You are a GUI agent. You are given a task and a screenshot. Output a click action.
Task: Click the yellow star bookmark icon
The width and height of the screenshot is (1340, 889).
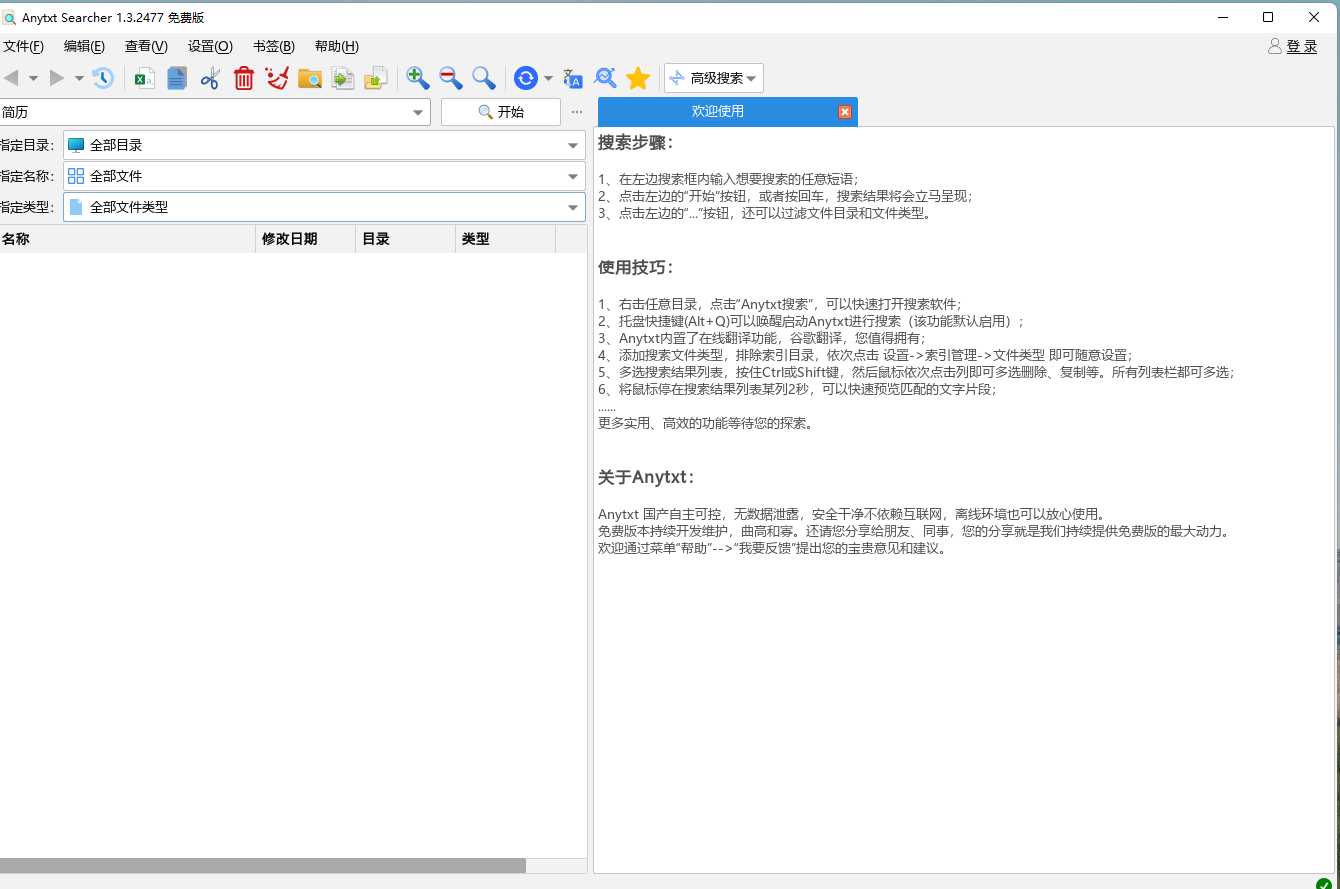tap(638, 78)
